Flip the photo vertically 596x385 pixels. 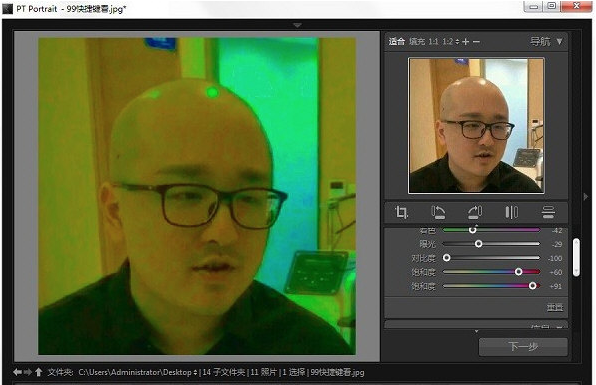pyautogui.click(x=548, y=212)
